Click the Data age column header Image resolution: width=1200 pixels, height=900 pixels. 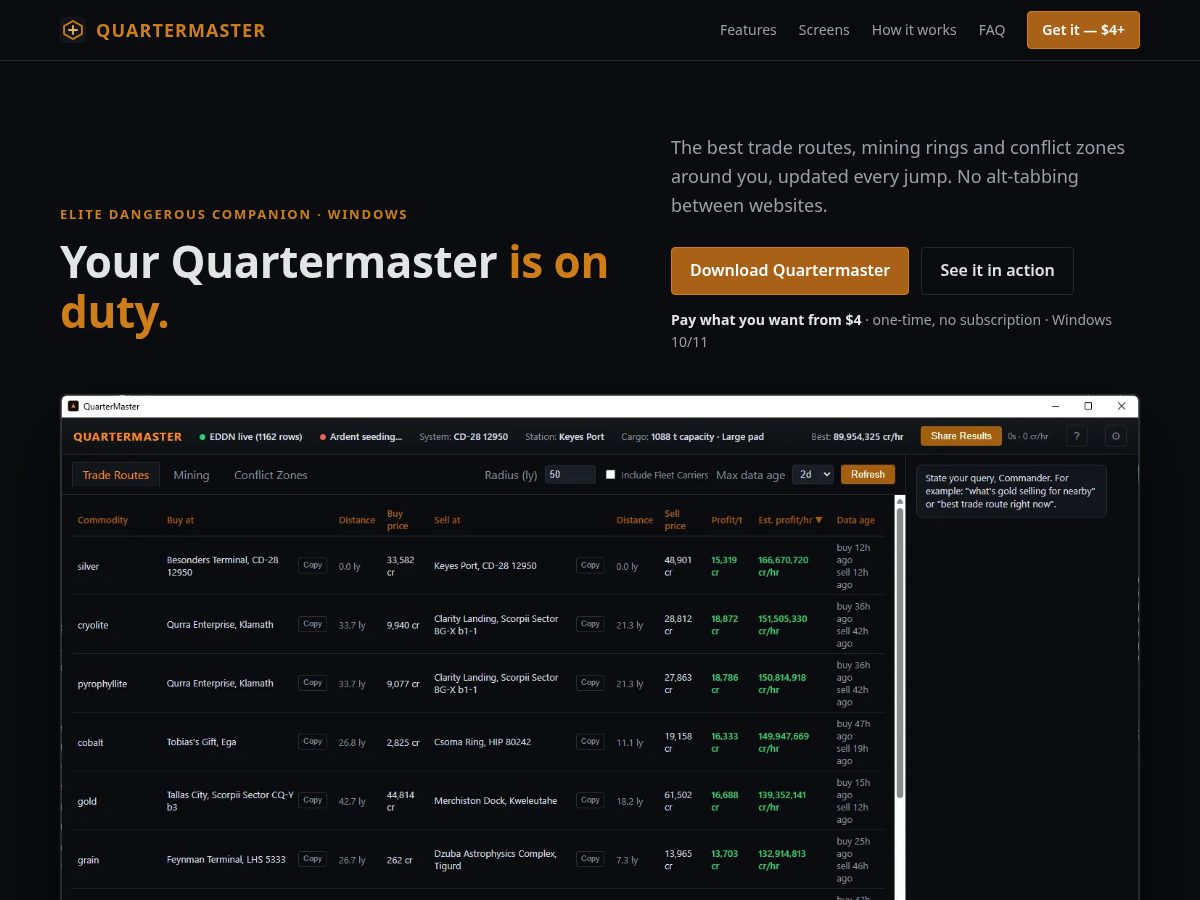tap(856, 520)
